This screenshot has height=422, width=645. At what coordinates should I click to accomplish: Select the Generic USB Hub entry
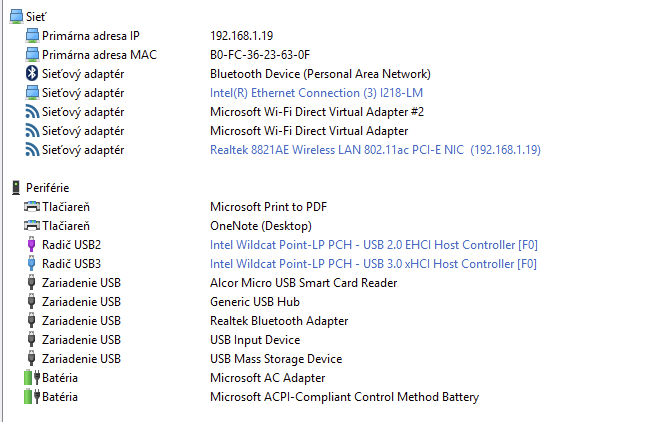(x=257, y=302)
